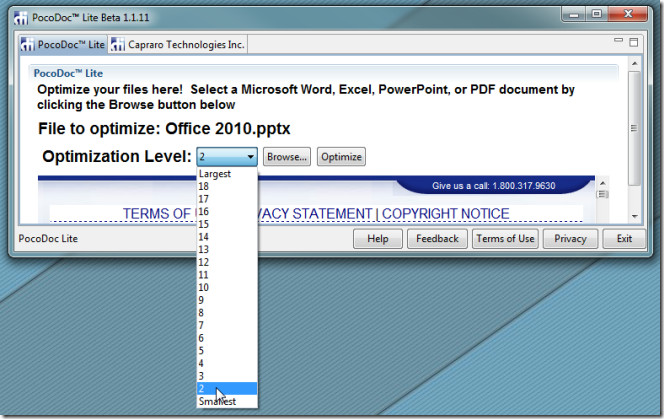This screenshot has height=419, width=664.
Task: Select Largest in optimization list
Action: [227, 174]
